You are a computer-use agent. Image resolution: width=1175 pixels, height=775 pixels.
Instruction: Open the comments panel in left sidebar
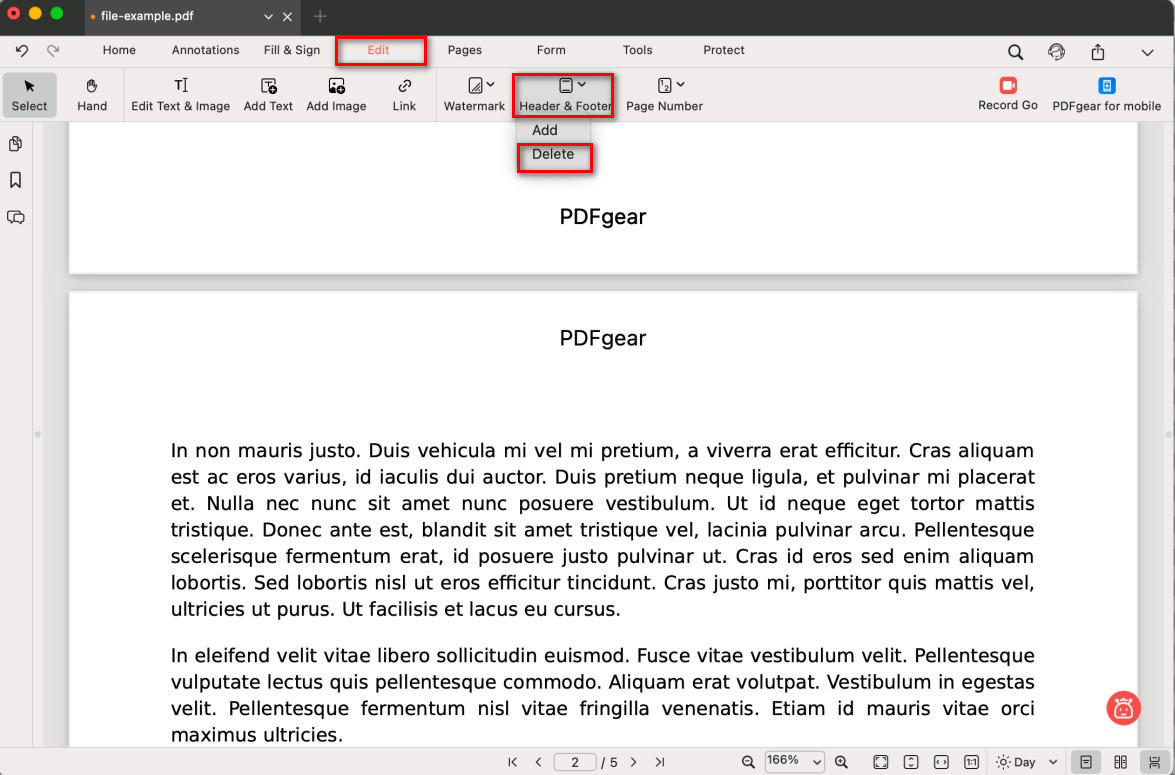[x=16, y=217]
